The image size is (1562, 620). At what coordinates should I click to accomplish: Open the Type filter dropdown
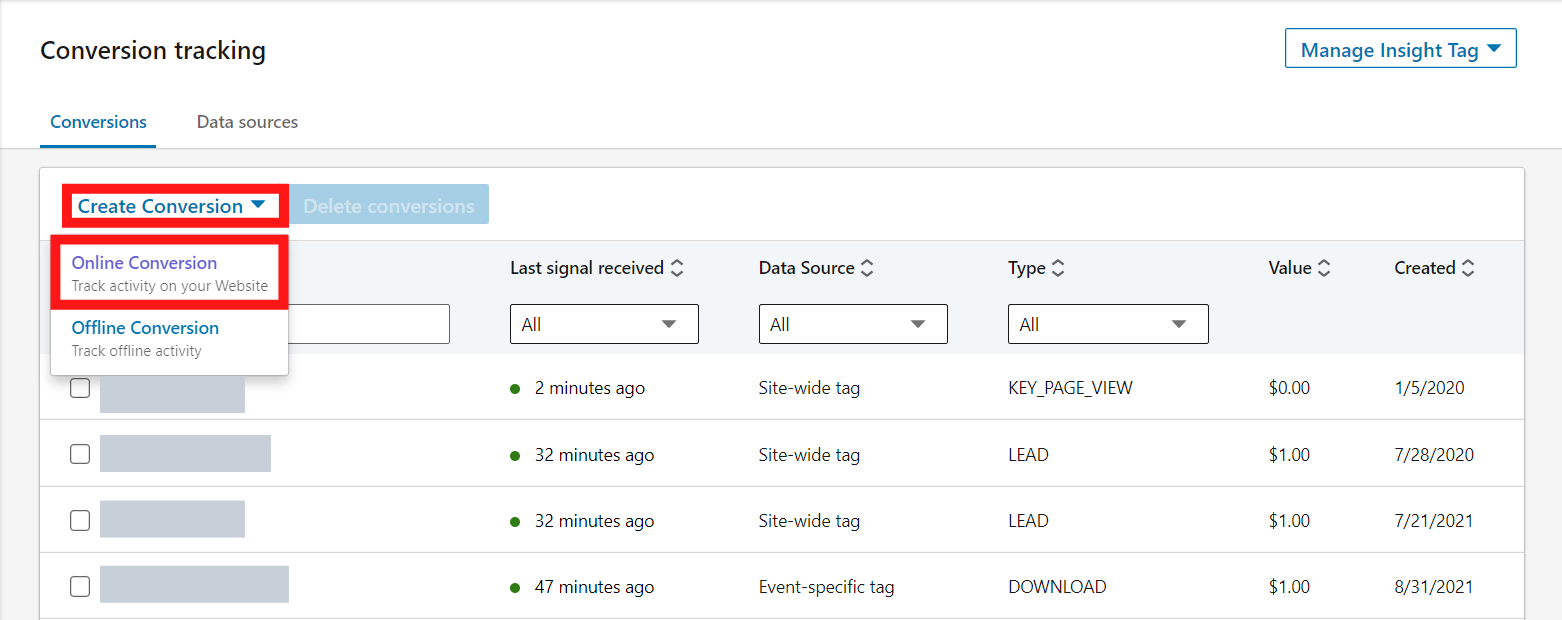pos(1108,324)
